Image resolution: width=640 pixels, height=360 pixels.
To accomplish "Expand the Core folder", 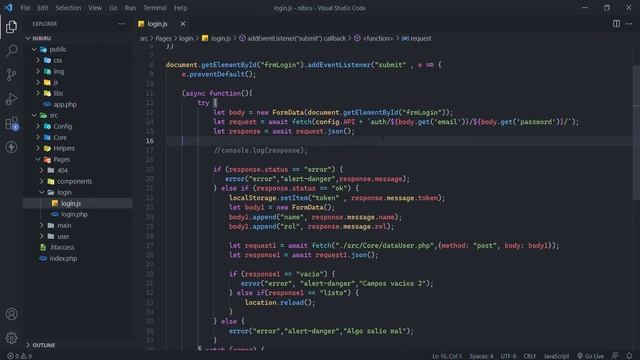I will pyautogui.click(x=78, y=137).
